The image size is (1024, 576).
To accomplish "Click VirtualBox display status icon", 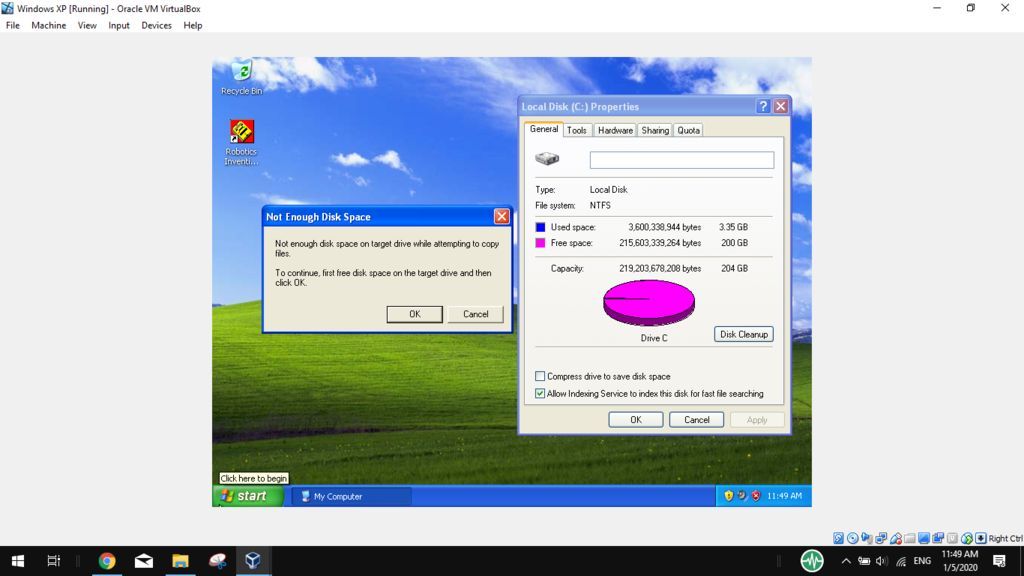I will point(924,538).
